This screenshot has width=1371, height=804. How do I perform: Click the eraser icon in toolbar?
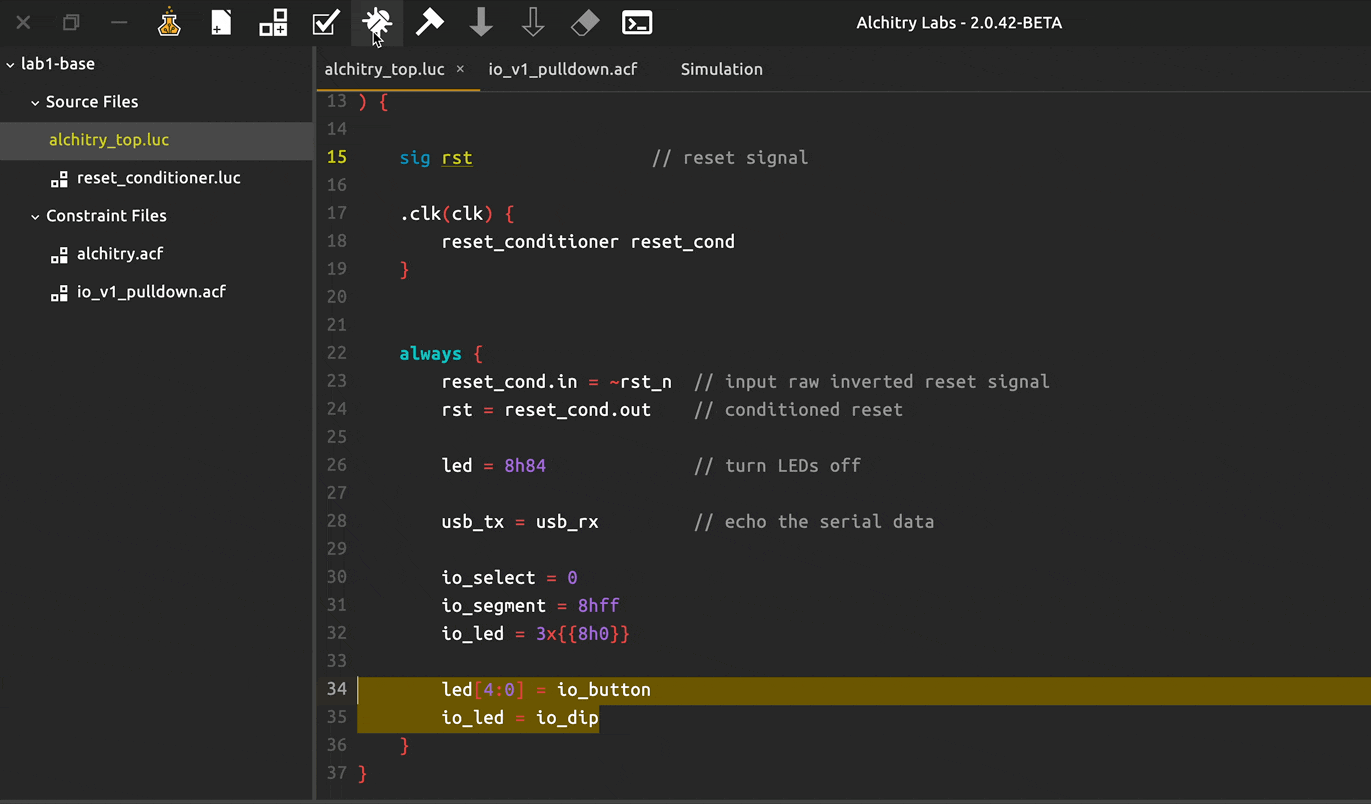(x=585, y=23)
